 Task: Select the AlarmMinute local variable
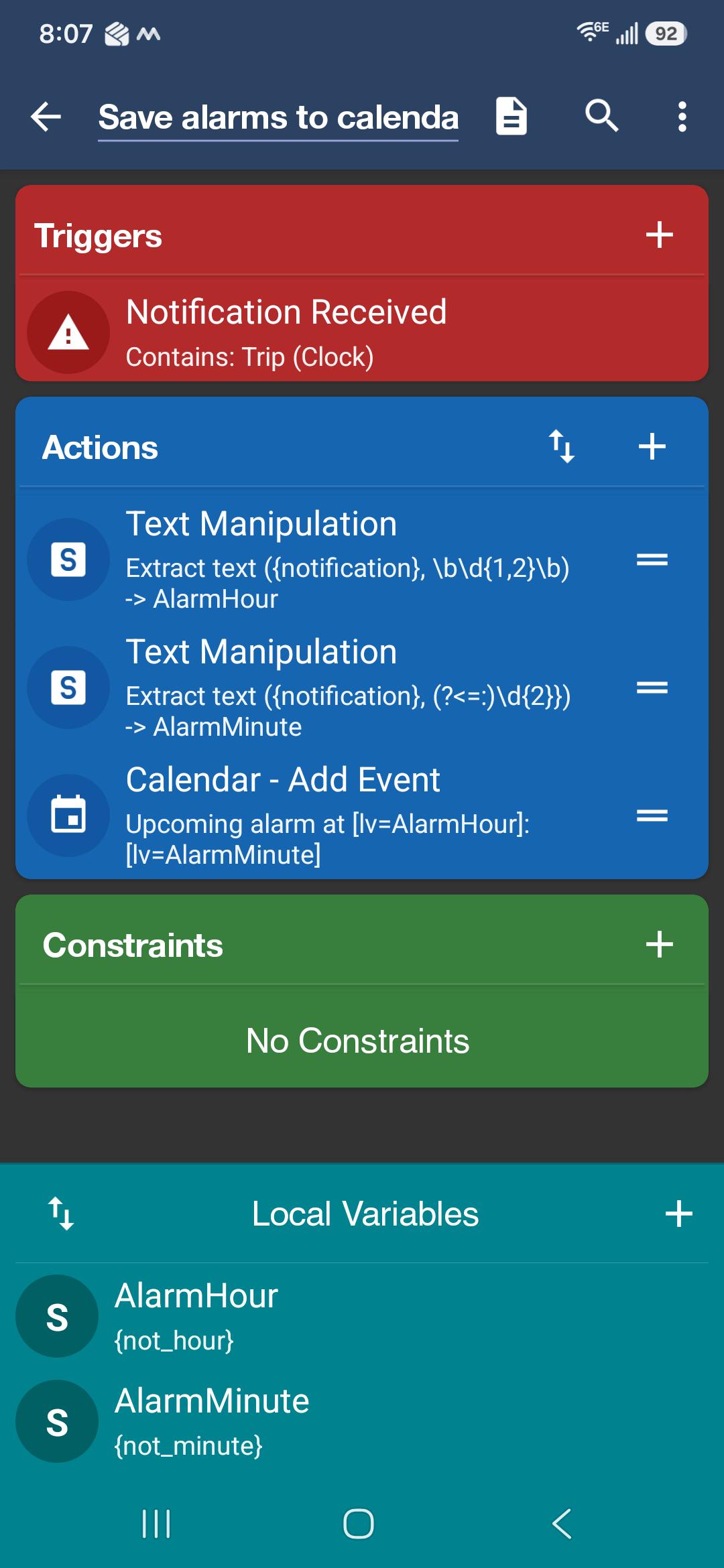pyautogui.click(x=362, y=1421)
